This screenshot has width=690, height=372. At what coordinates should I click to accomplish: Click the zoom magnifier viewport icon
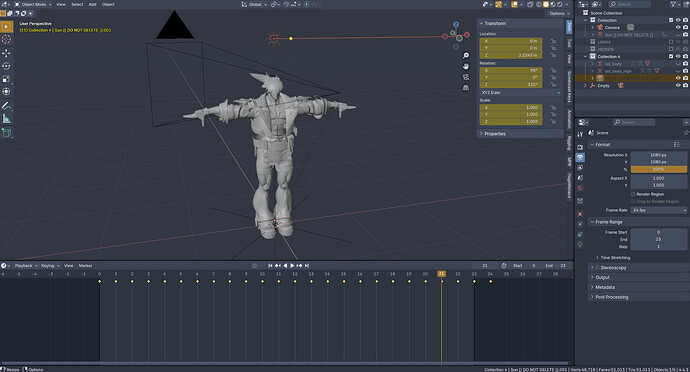466,55
